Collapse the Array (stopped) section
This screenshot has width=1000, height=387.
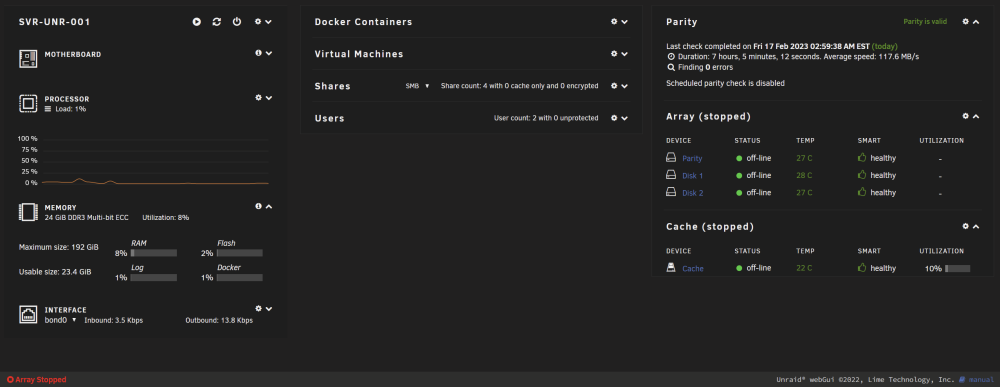[976, 116]
